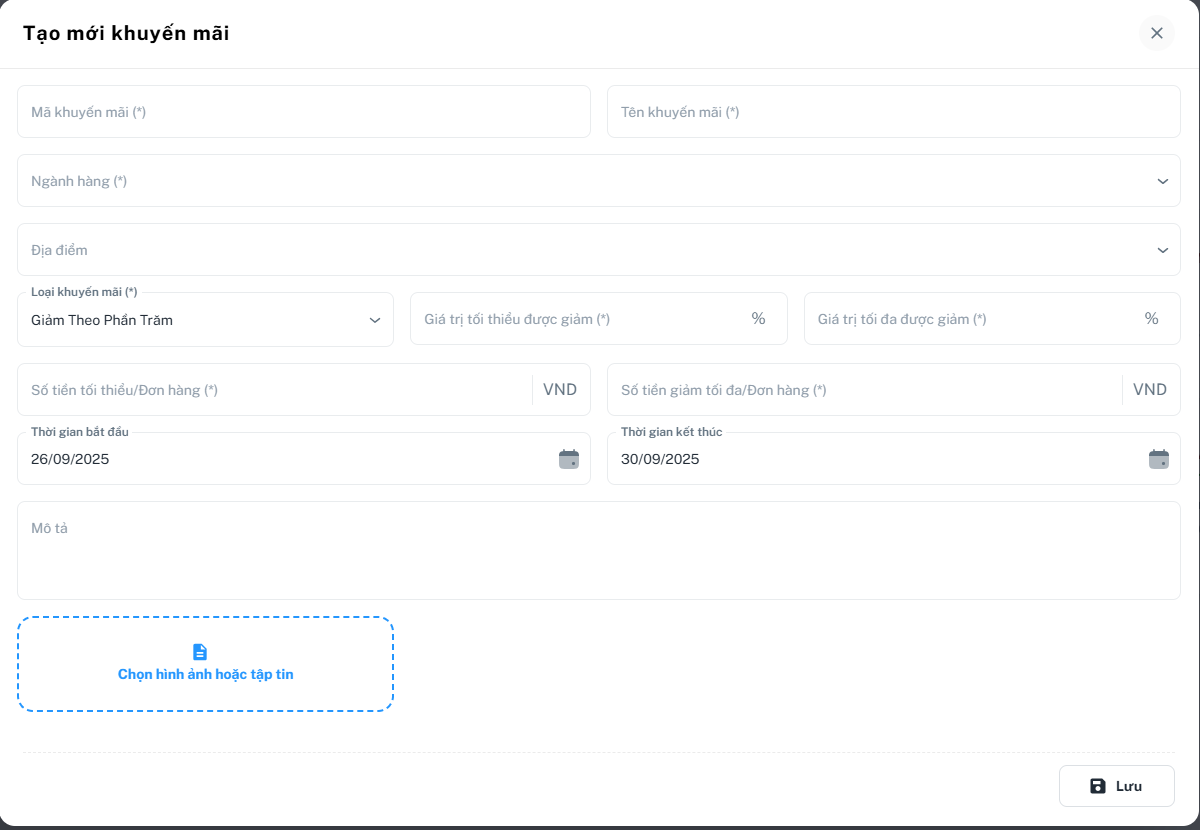
Task: Open the end date calendar picker icon
Action: (1158, 459)
